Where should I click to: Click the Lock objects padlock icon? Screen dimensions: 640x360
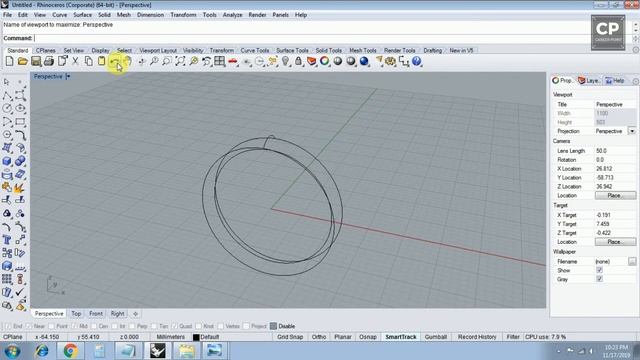[298, 61]
